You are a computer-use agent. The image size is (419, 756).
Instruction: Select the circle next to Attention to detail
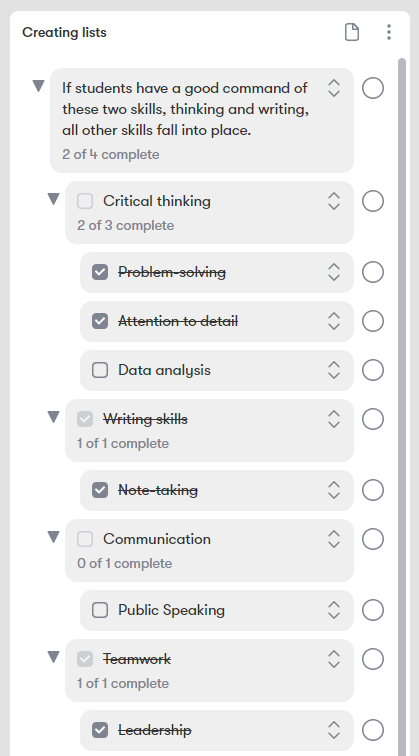pos(373,321)
